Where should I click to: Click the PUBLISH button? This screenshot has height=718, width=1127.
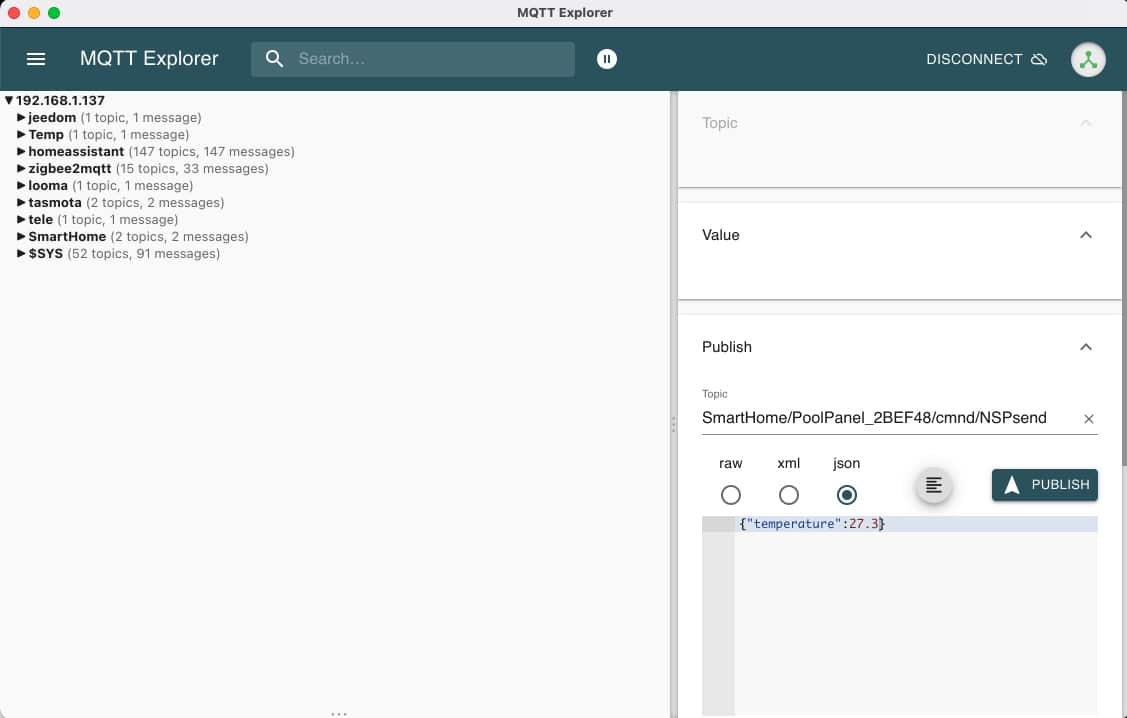click(x=1044, y=485)
